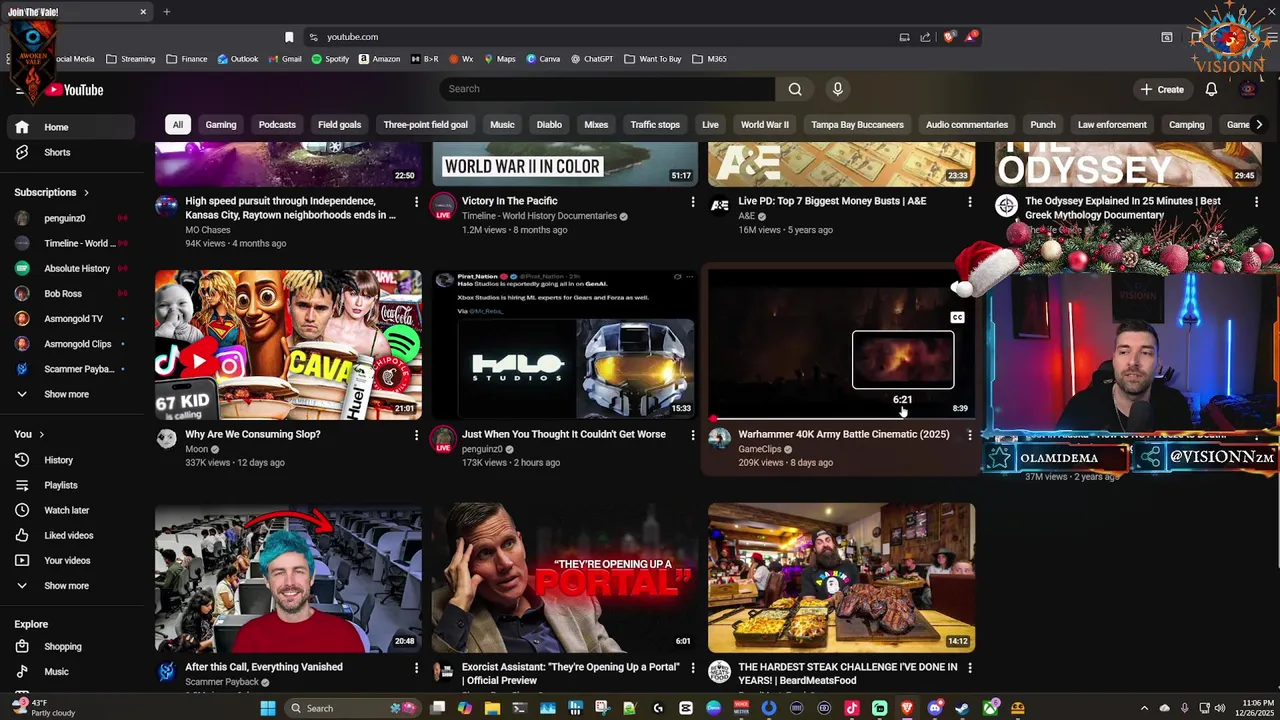The image size is (1280, 720).
Task: Open the Amazon bookmark
Action: coord(379,59)
